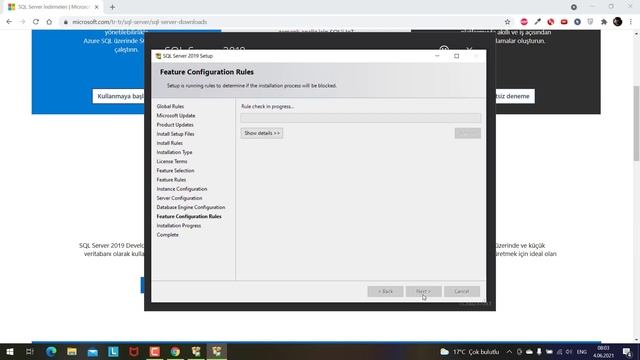Click the gray shield extension icon

pos(590,22)
